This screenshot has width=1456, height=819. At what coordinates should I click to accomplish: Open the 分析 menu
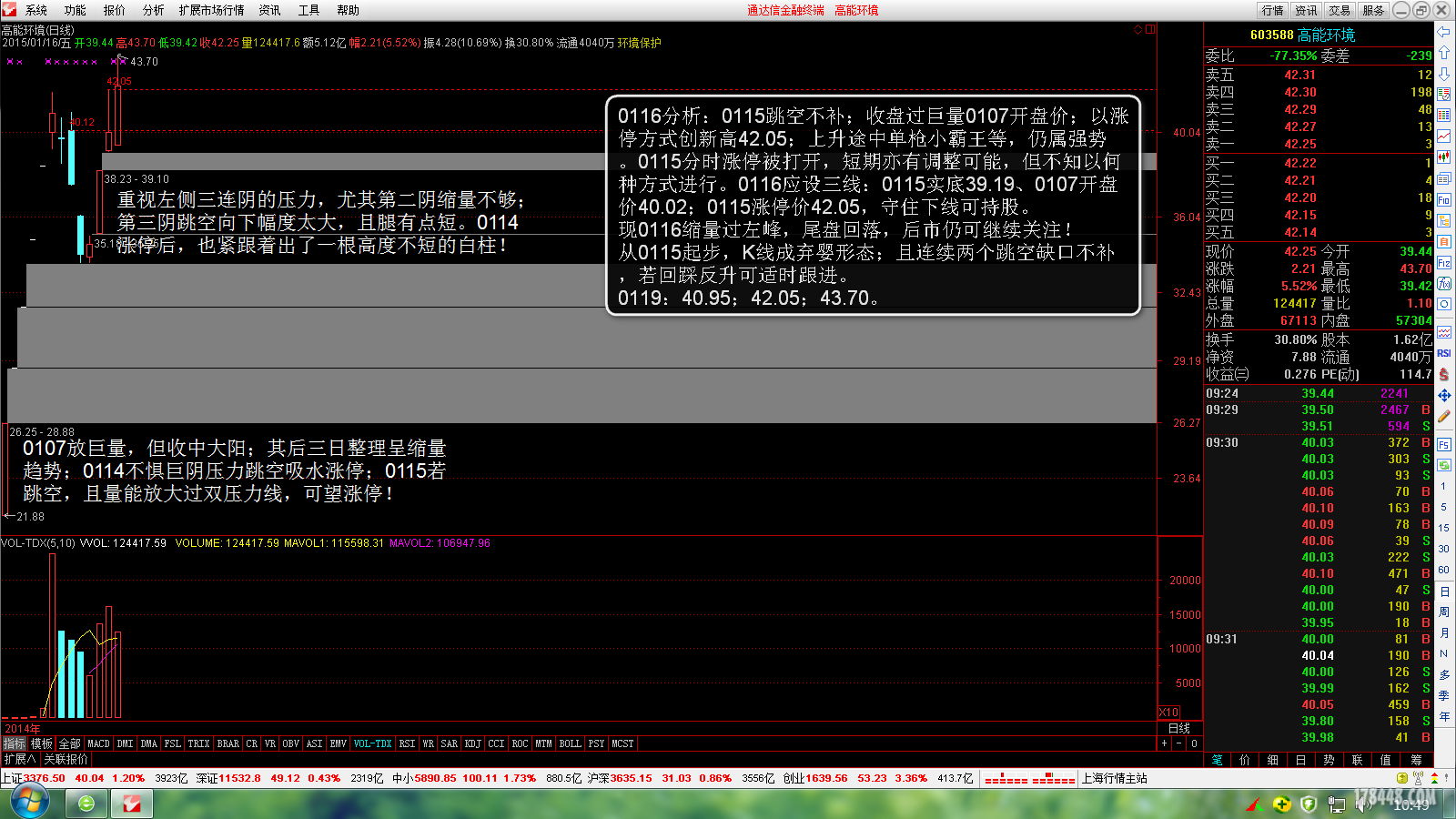coord(154,10)
